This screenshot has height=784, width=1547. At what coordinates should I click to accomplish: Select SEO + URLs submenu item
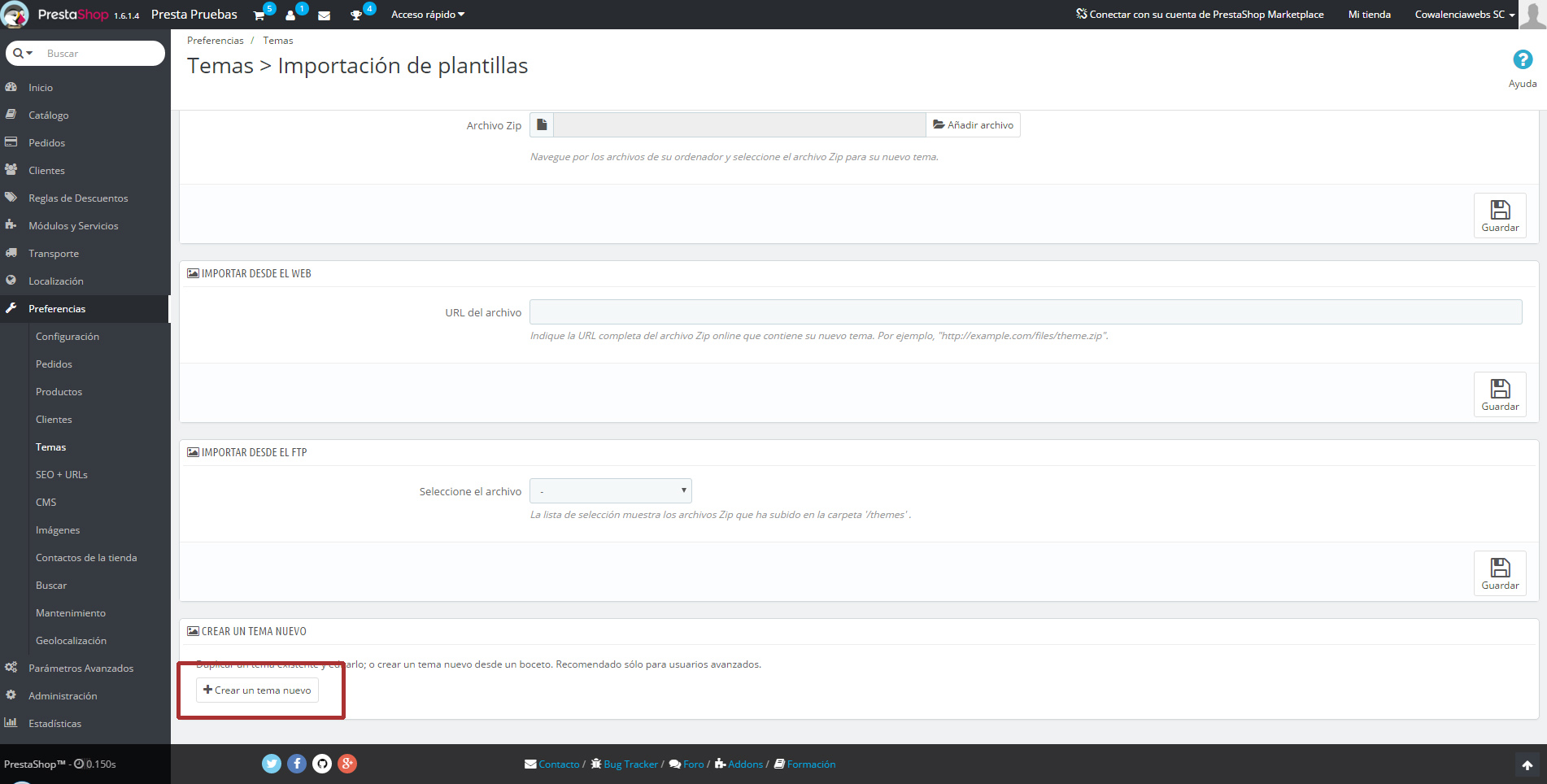pyautogui.click(x=61, y=475)
